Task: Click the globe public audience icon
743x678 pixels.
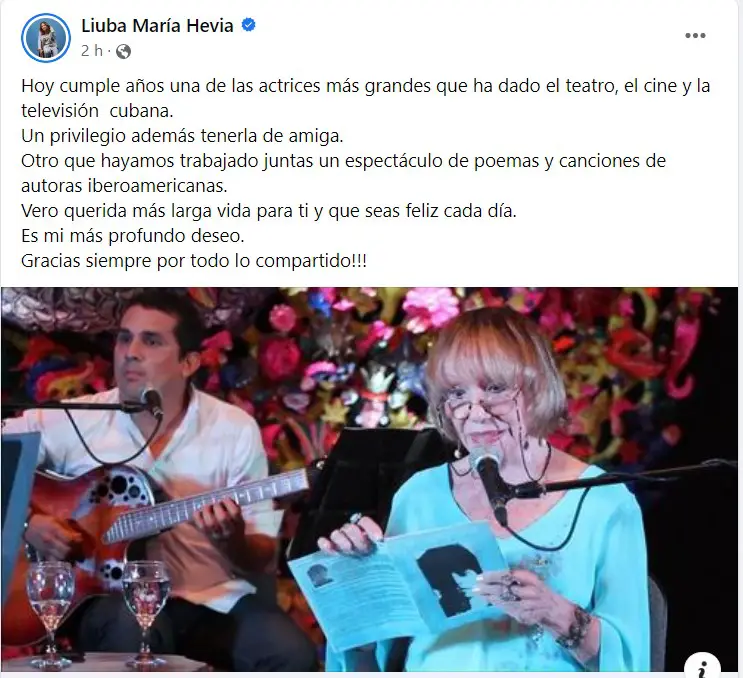Action: [123, 51]
